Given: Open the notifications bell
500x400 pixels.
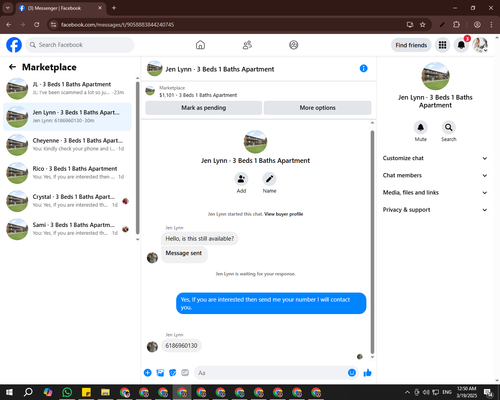Looking at the screenshot, I should (461, 45).
